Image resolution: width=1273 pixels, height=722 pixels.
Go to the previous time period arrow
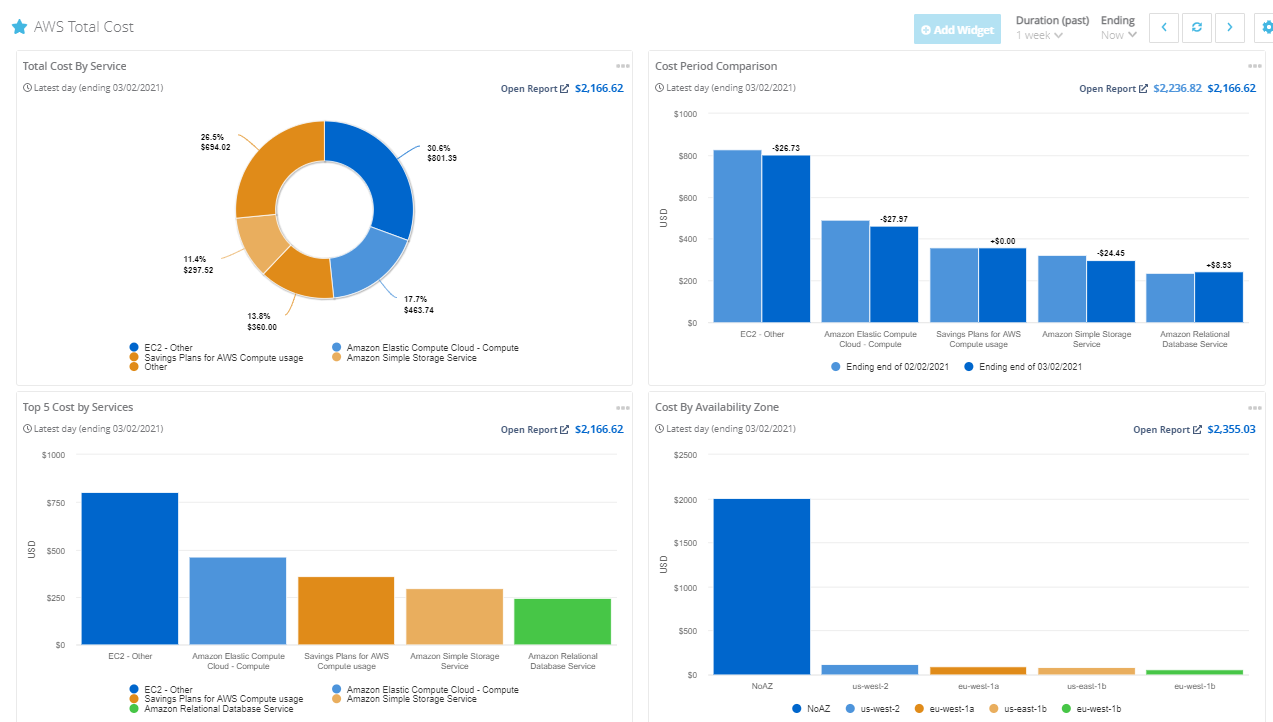(1164, 28)
